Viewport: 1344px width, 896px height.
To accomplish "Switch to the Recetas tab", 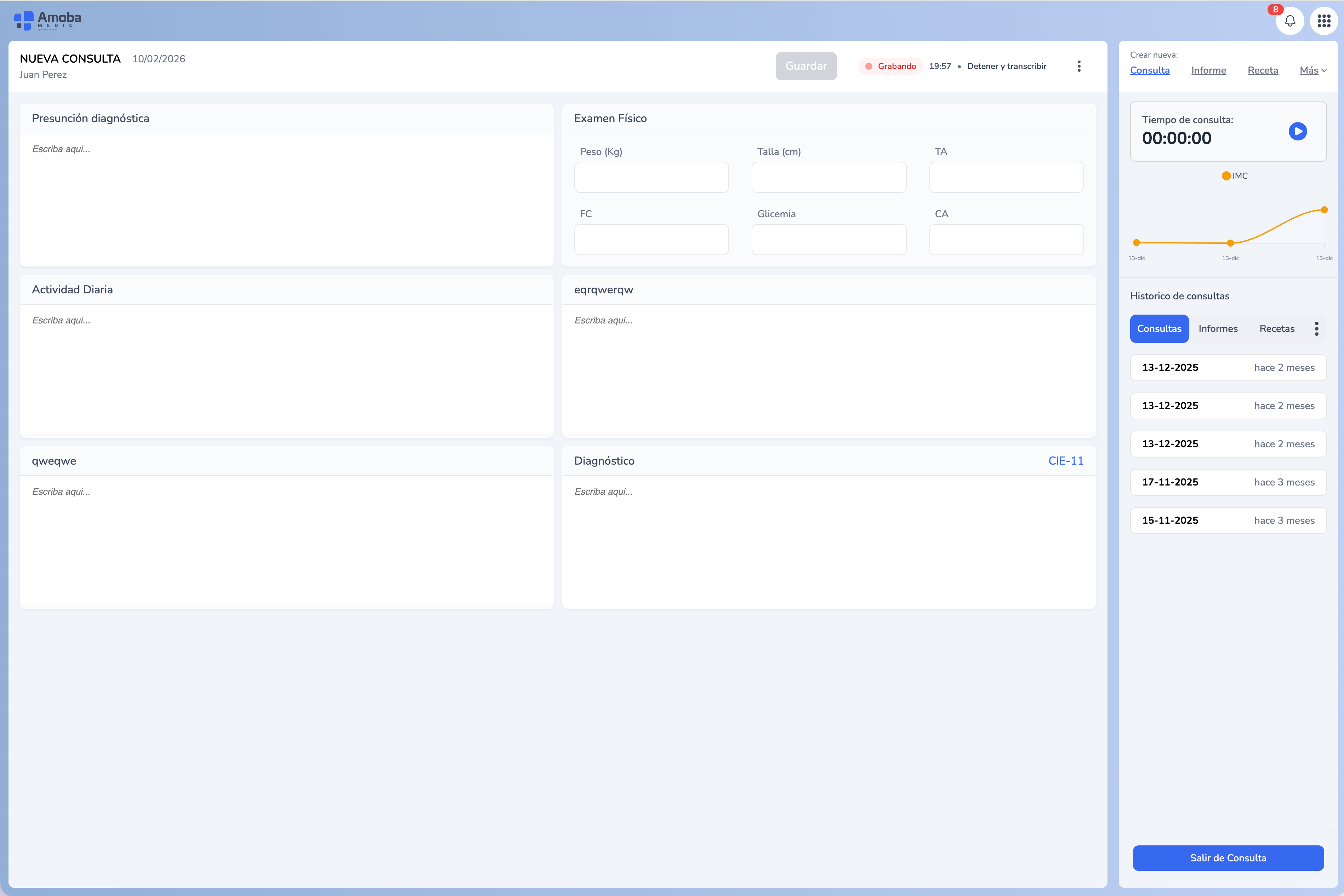I will click(x=1276, y=329).
